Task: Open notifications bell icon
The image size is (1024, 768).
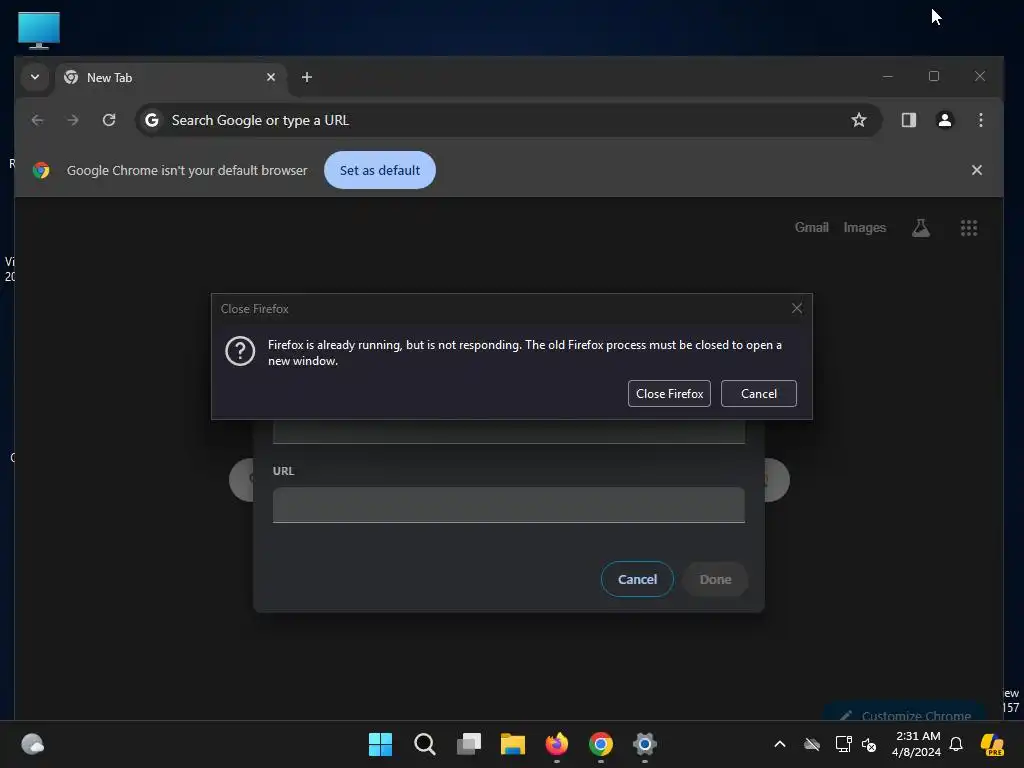Action: click(x=956, y=744)
